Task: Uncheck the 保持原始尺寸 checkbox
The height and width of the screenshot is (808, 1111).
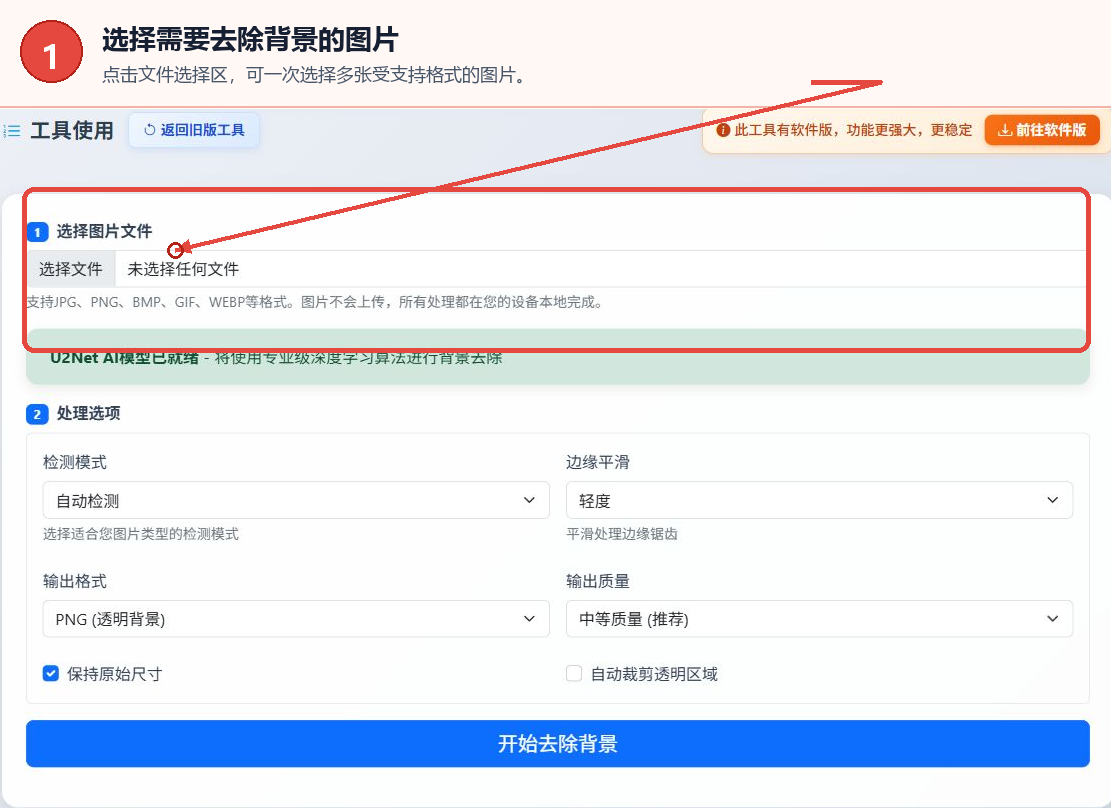Action: (x=51, y=673)
